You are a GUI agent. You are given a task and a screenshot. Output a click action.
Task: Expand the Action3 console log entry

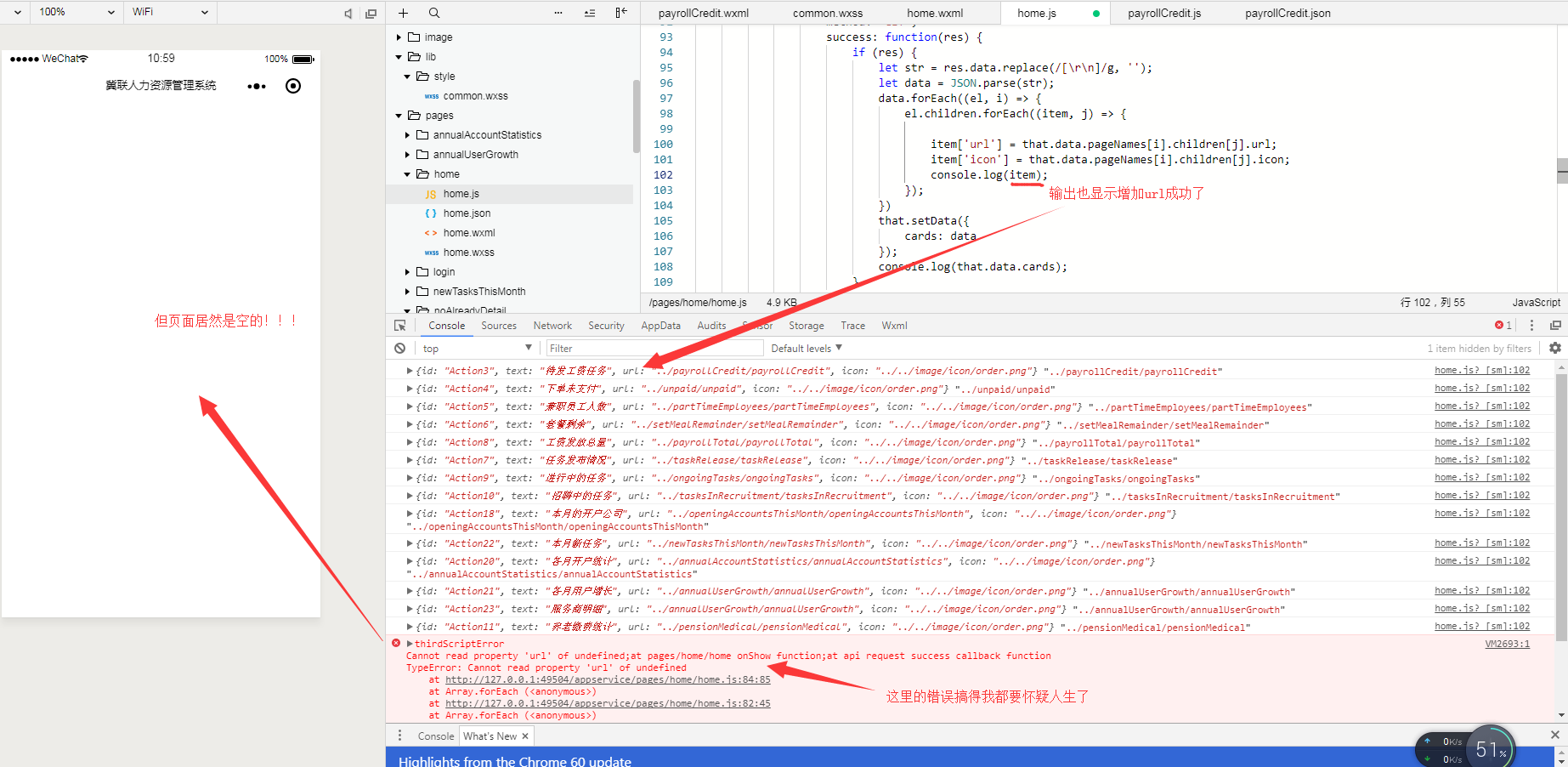coord(410,371)
